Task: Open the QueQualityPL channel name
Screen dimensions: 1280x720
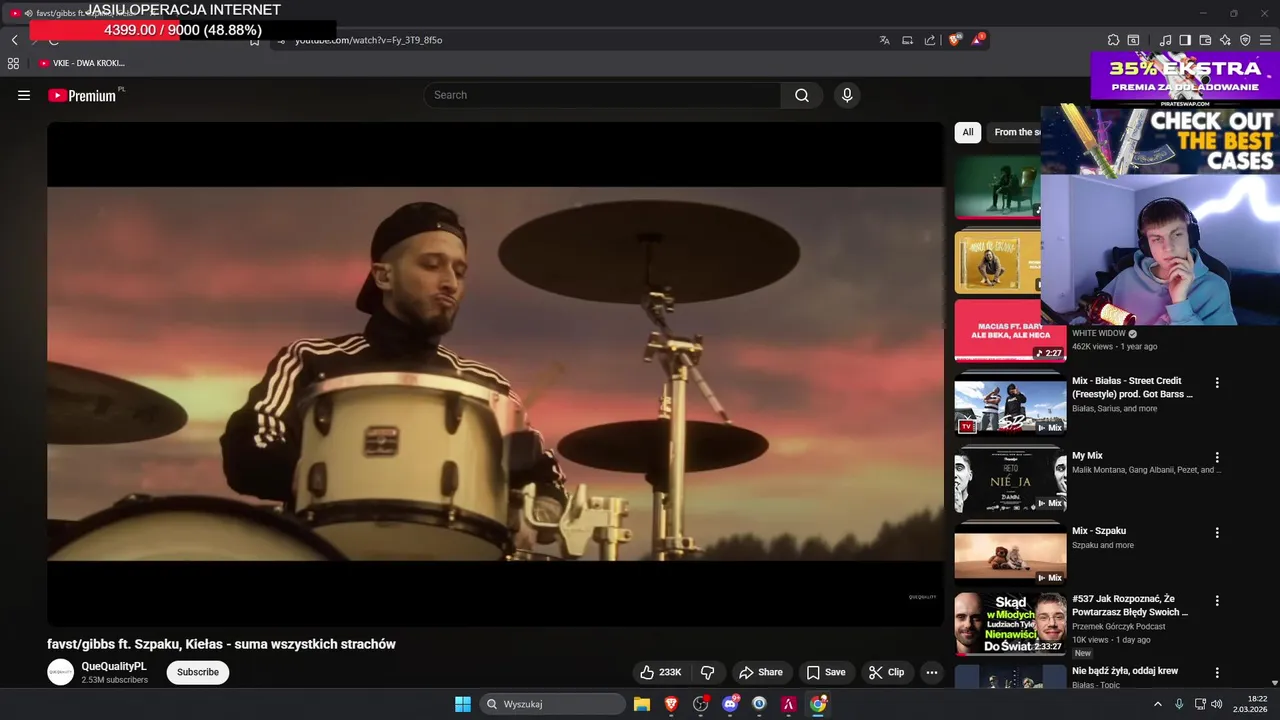Action: coord(114,666)
